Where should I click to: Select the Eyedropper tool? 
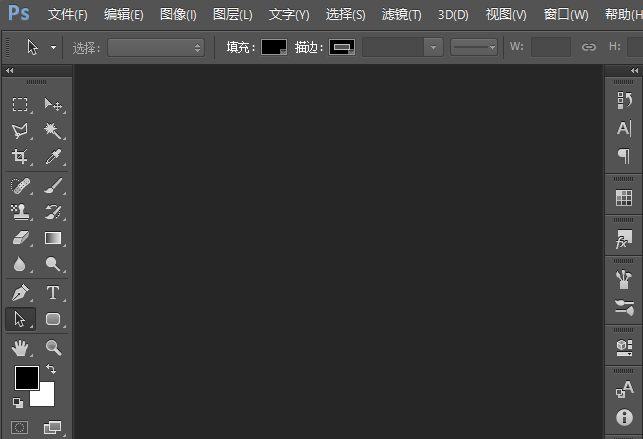point(53,157)
